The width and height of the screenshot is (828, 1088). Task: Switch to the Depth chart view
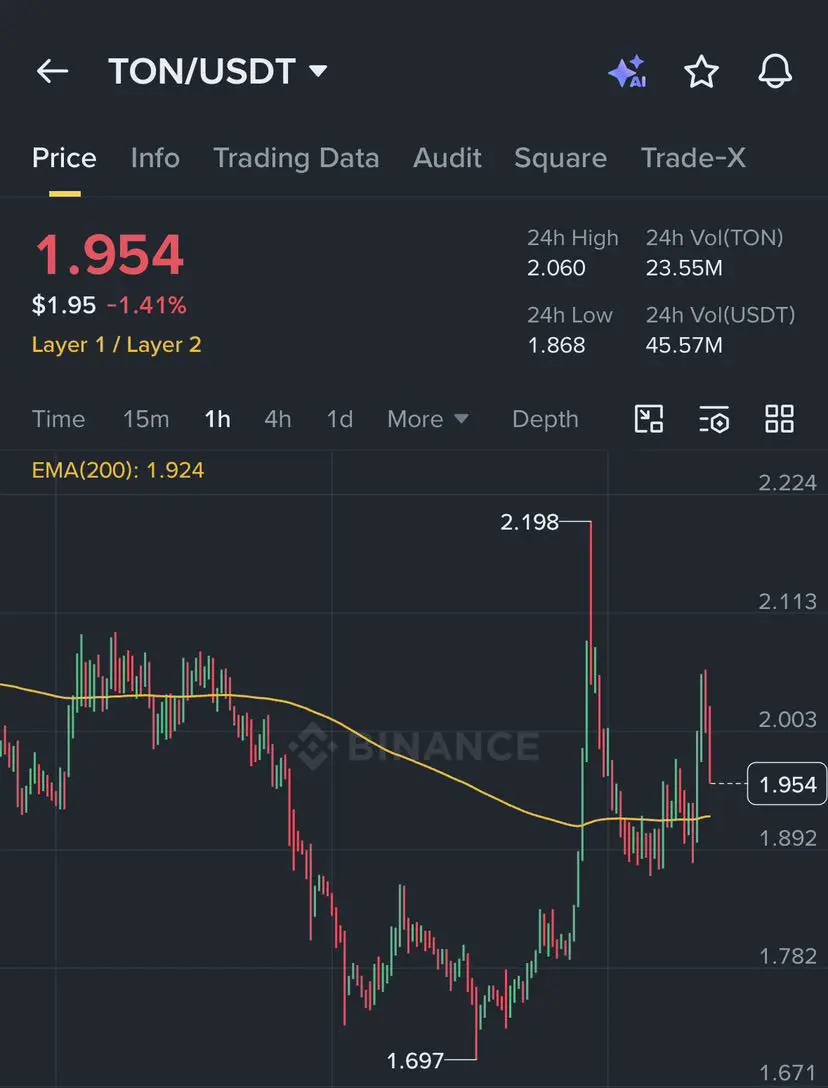click(x=545, y=419)
